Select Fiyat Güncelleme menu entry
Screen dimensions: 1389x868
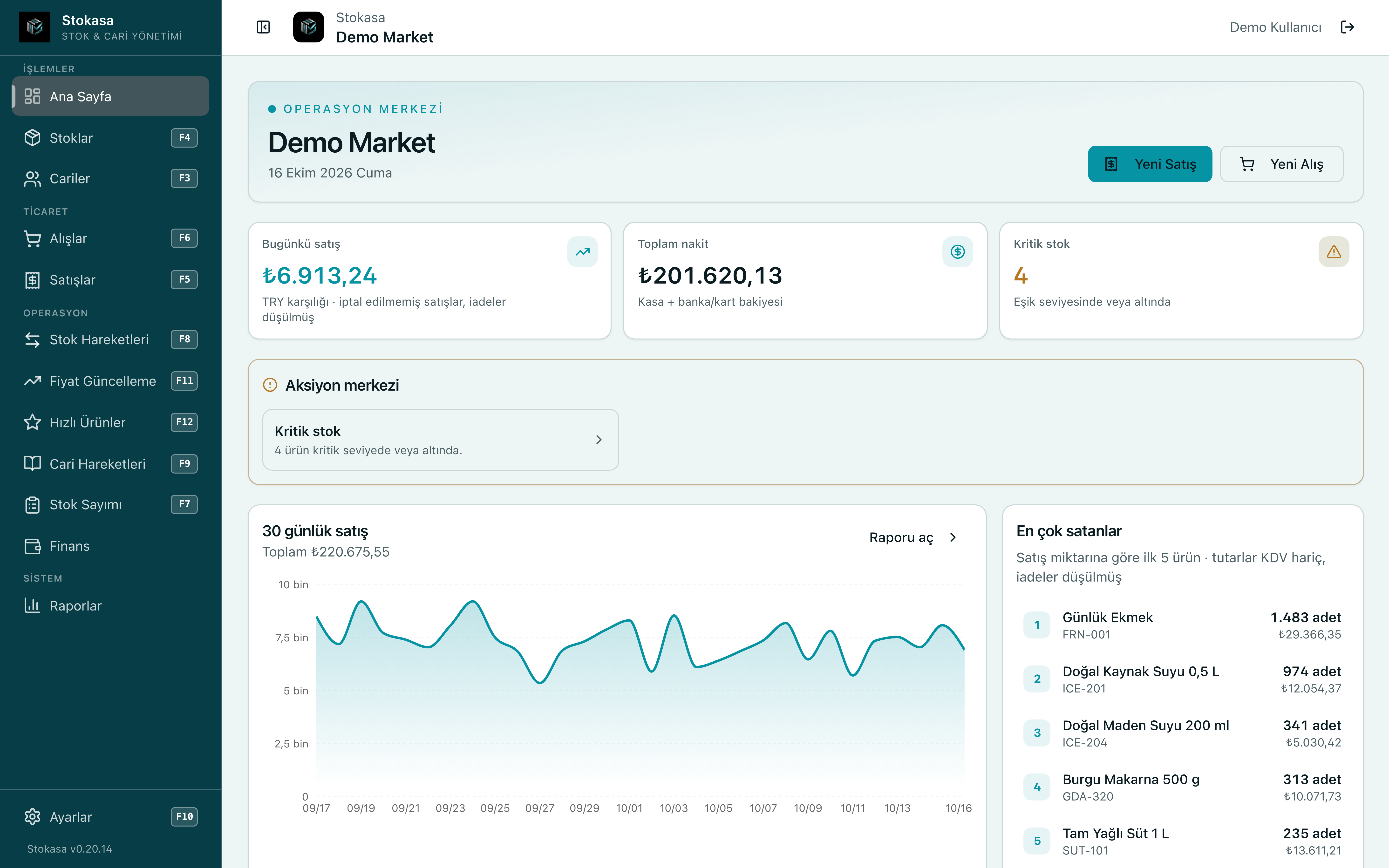[110, 381]
